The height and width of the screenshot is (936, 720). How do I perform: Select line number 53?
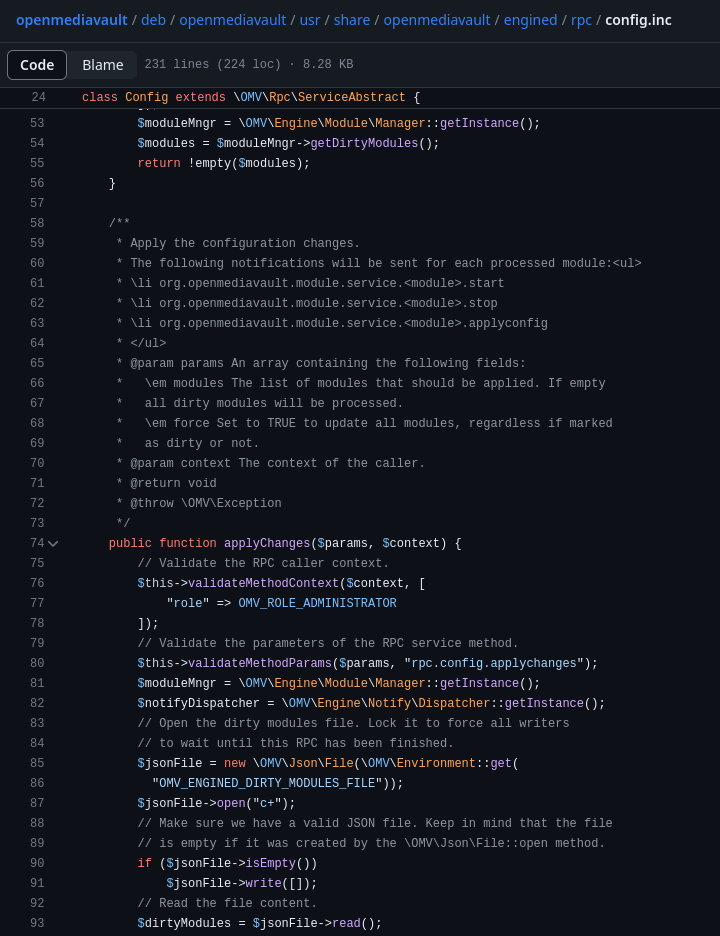[37, 124]
